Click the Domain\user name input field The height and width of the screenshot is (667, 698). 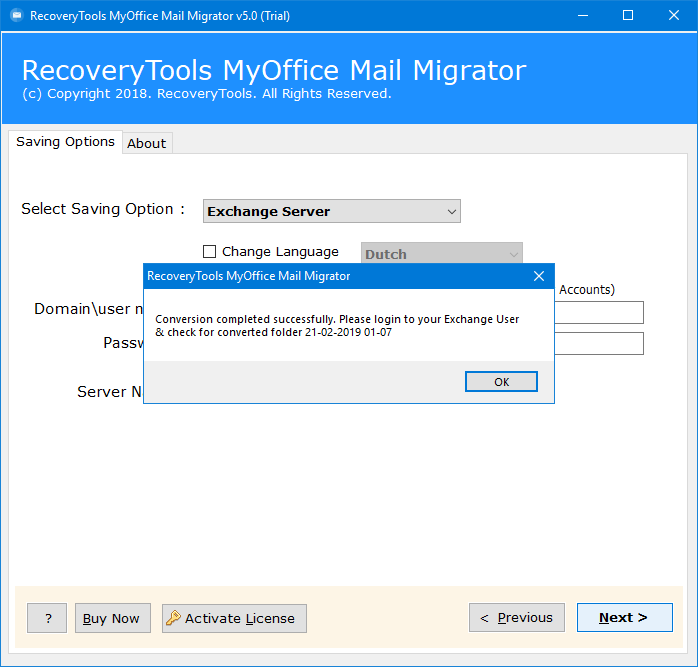point(599,313)
